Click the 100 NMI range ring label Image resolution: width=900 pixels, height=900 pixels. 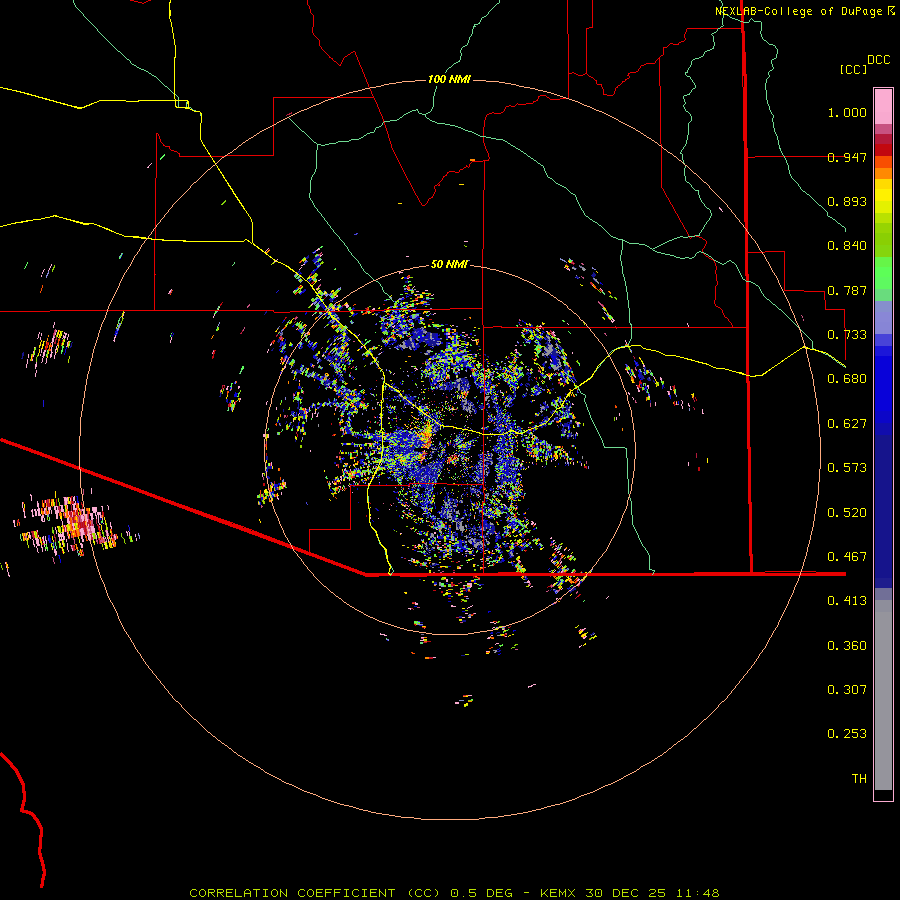[x=449, y=79]
